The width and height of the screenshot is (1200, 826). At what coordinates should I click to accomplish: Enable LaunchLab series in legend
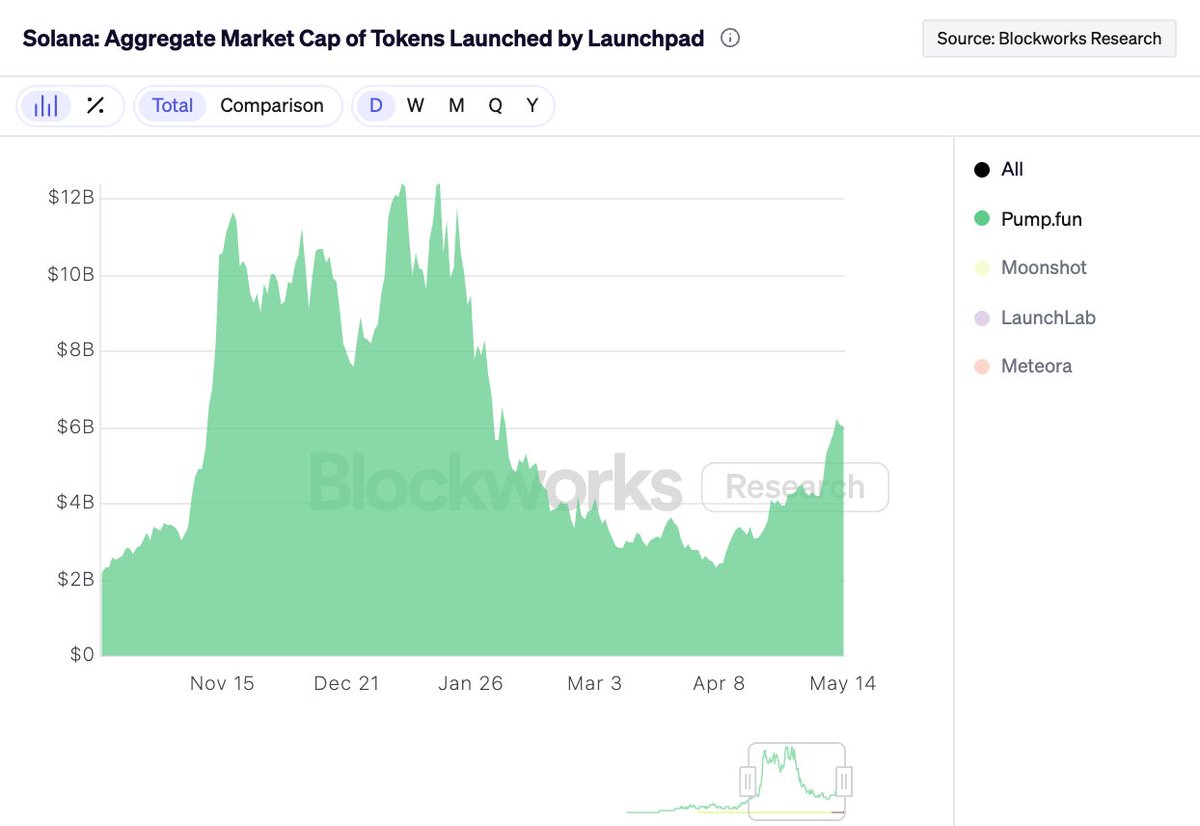[982, 318]
